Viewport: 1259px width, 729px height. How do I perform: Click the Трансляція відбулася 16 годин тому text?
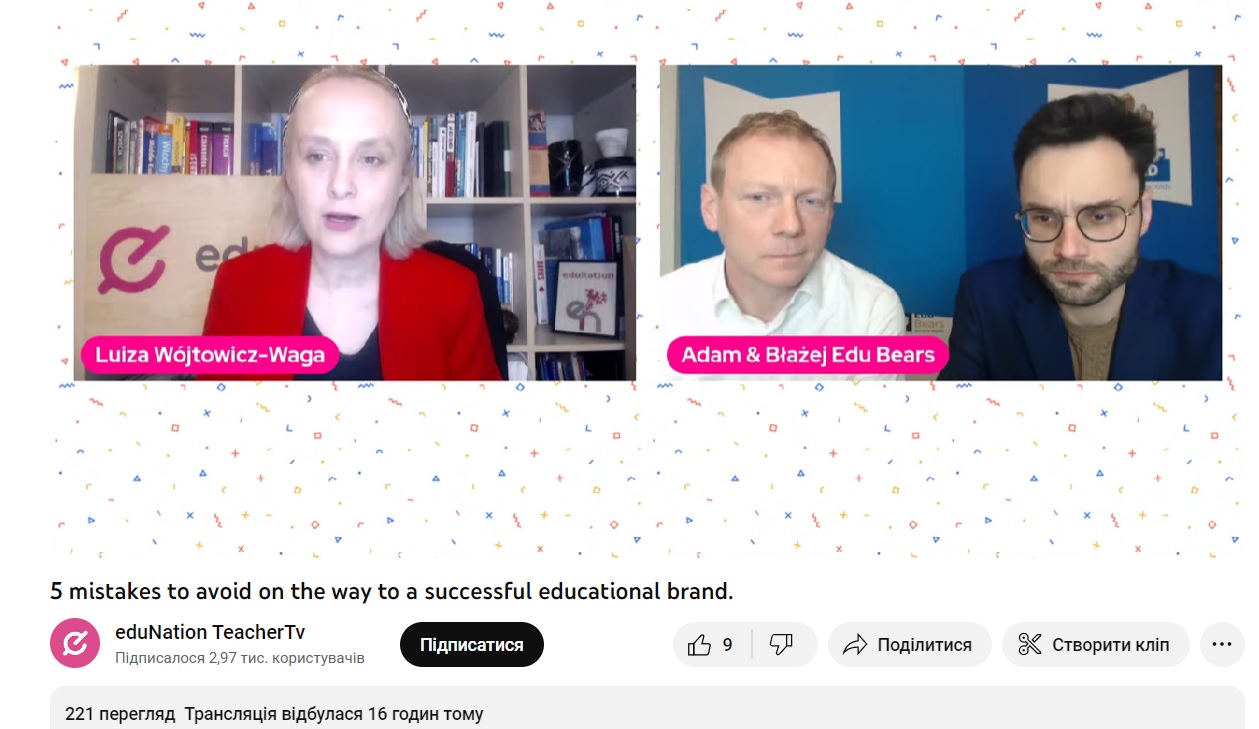334,714
